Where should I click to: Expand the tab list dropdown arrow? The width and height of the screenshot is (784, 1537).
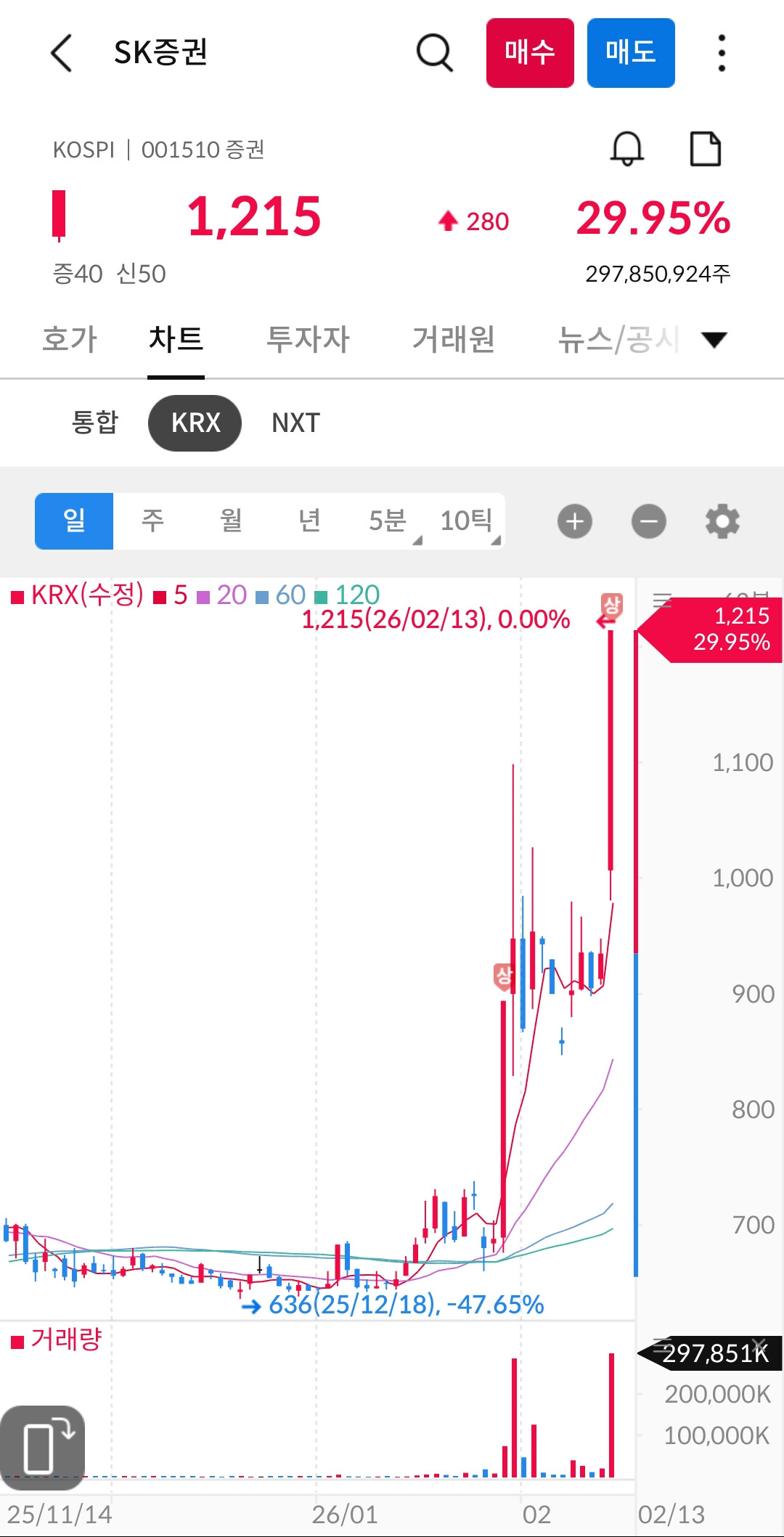[x=714, y=340]
